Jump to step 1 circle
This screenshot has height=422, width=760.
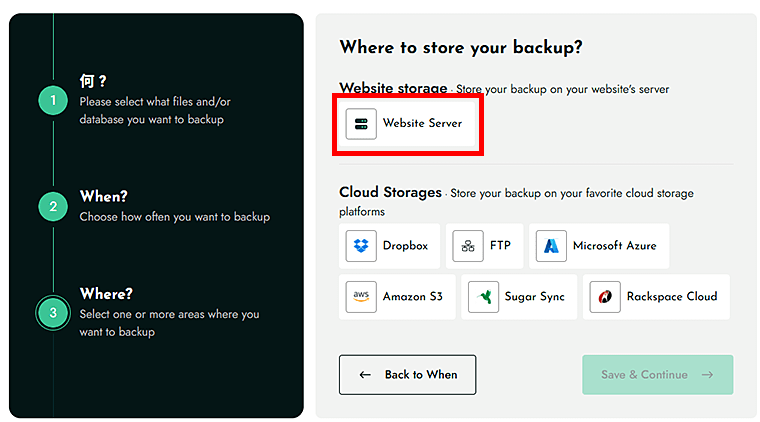53,101
